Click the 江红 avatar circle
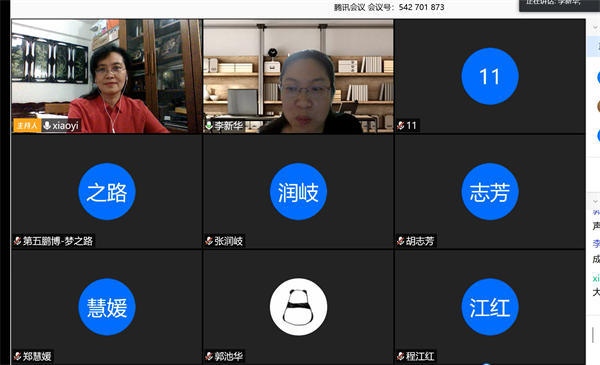Viewport: 600px width, 365px height. [490, 307]
